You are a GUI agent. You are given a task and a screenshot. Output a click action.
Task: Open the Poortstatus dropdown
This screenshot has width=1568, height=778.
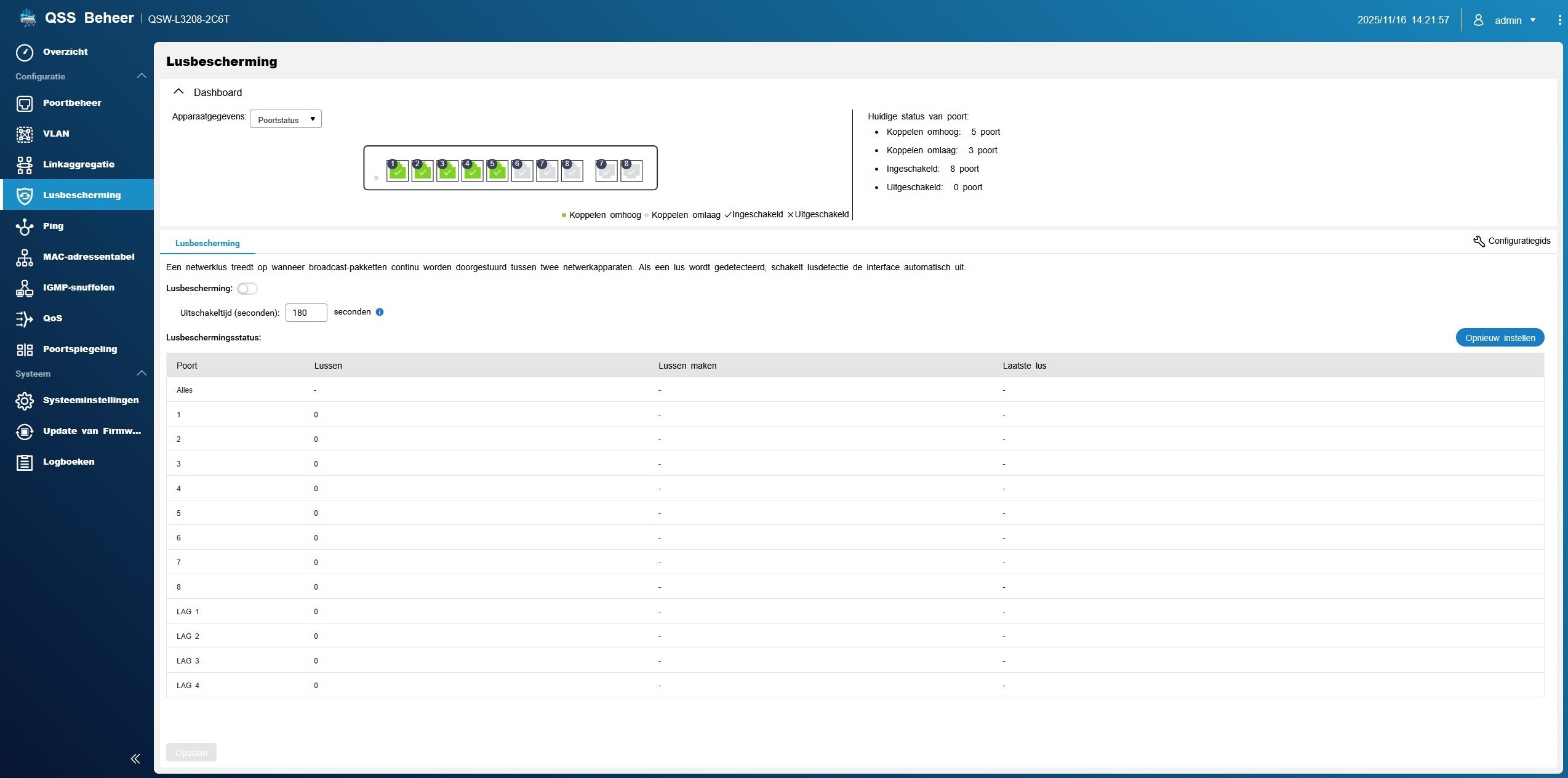(x=286, y=119)
